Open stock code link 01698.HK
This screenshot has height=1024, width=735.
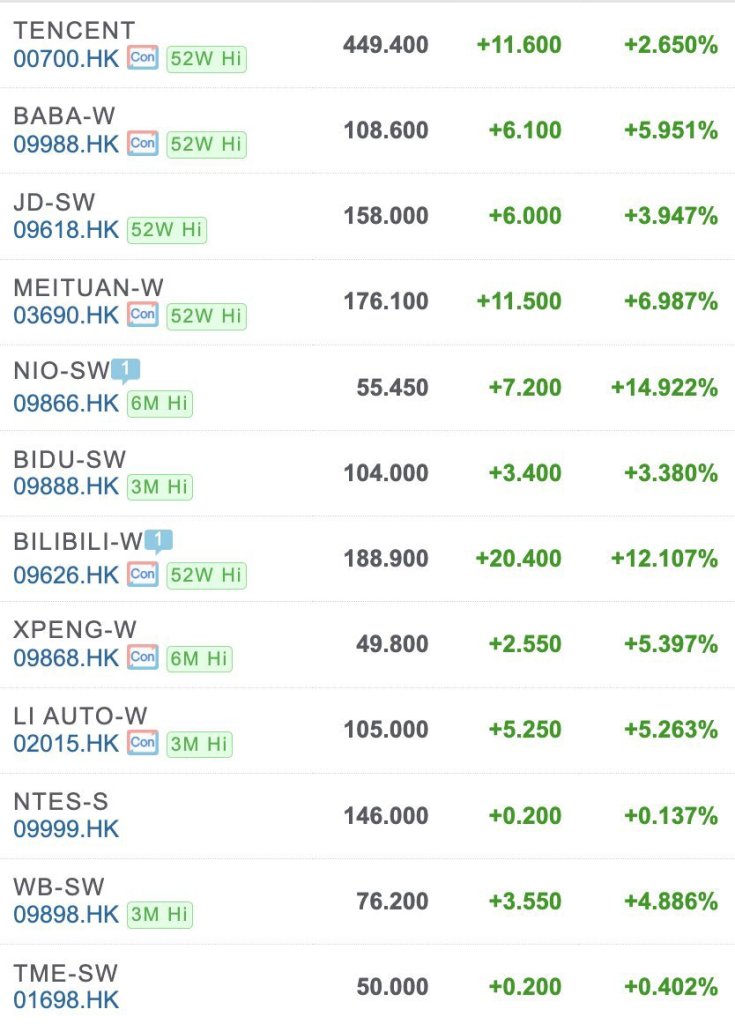click(x=66, y=999)
